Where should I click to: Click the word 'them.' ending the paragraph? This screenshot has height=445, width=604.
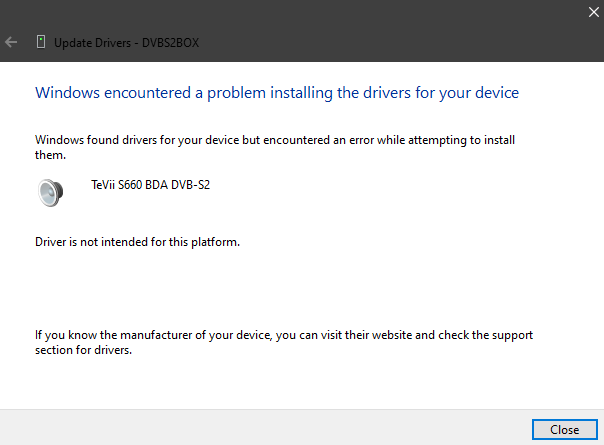(x=50, y=155)
